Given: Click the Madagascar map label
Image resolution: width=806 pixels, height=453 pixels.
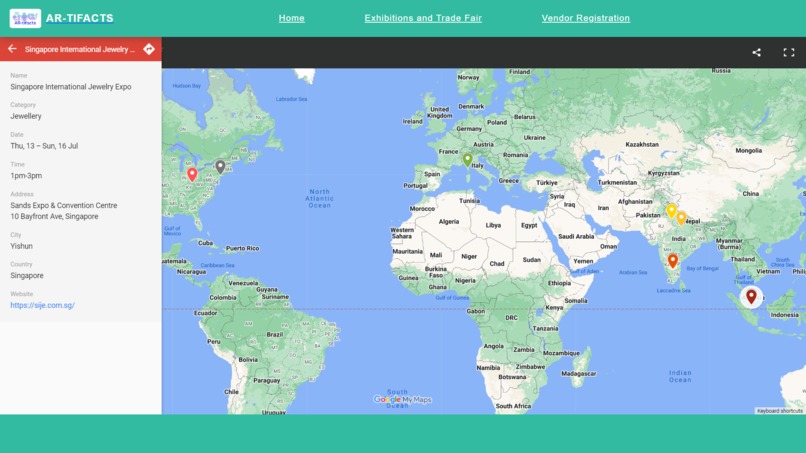Looking at the screenshot, I should click(579, 374).
